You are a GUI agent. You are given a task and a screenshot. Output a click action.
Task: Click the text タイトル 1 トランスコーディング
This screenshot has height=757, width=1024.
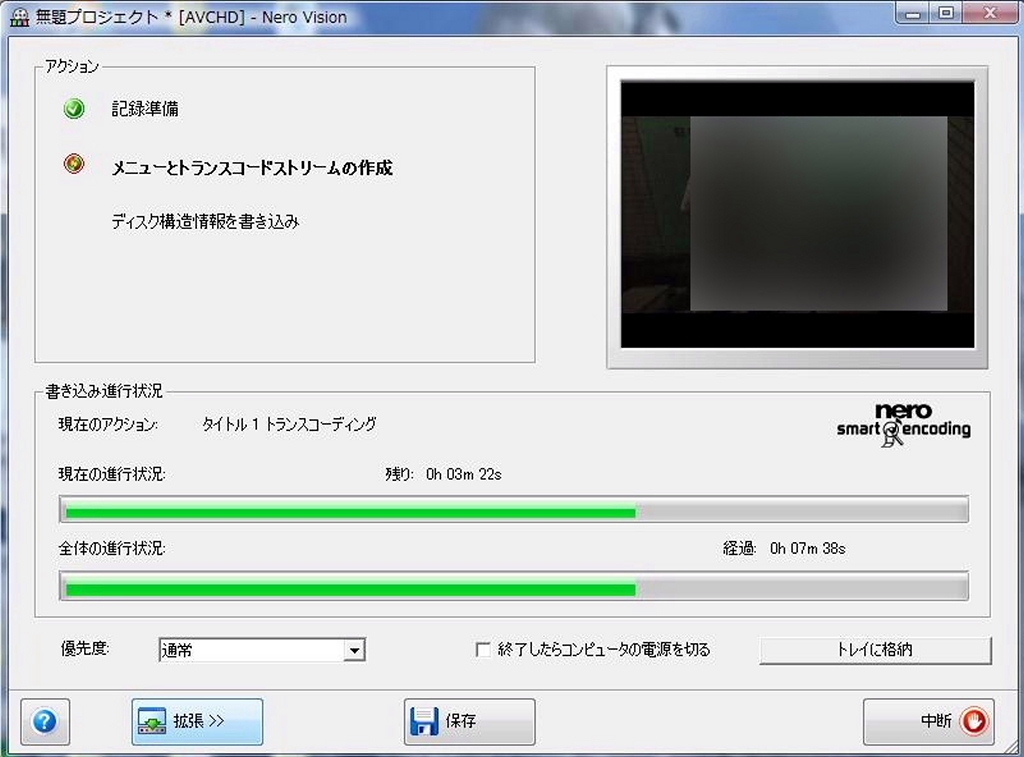[289, 425]
